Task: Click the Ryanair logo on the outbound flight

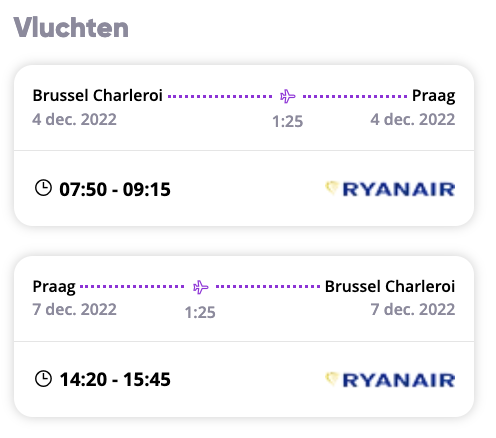Action: point(390,189)
